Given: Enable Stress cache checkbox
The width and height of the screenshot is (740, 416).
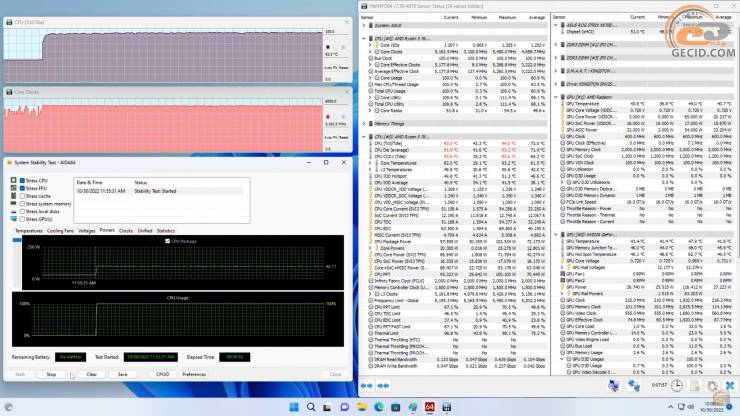Looking at the screenshot, I should [x=22, y=196].
